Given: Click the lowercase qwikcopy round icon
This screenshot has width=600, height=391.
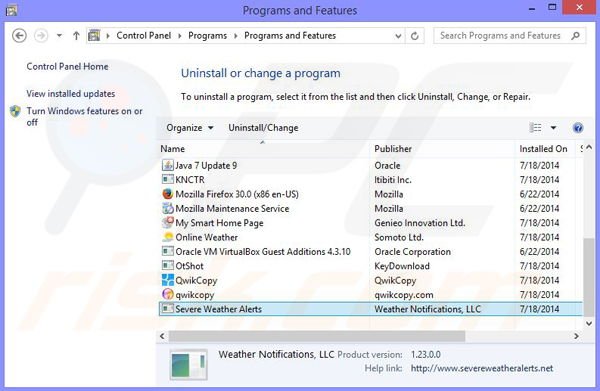Looking at the screenshot, I should [x=168, y=294].
